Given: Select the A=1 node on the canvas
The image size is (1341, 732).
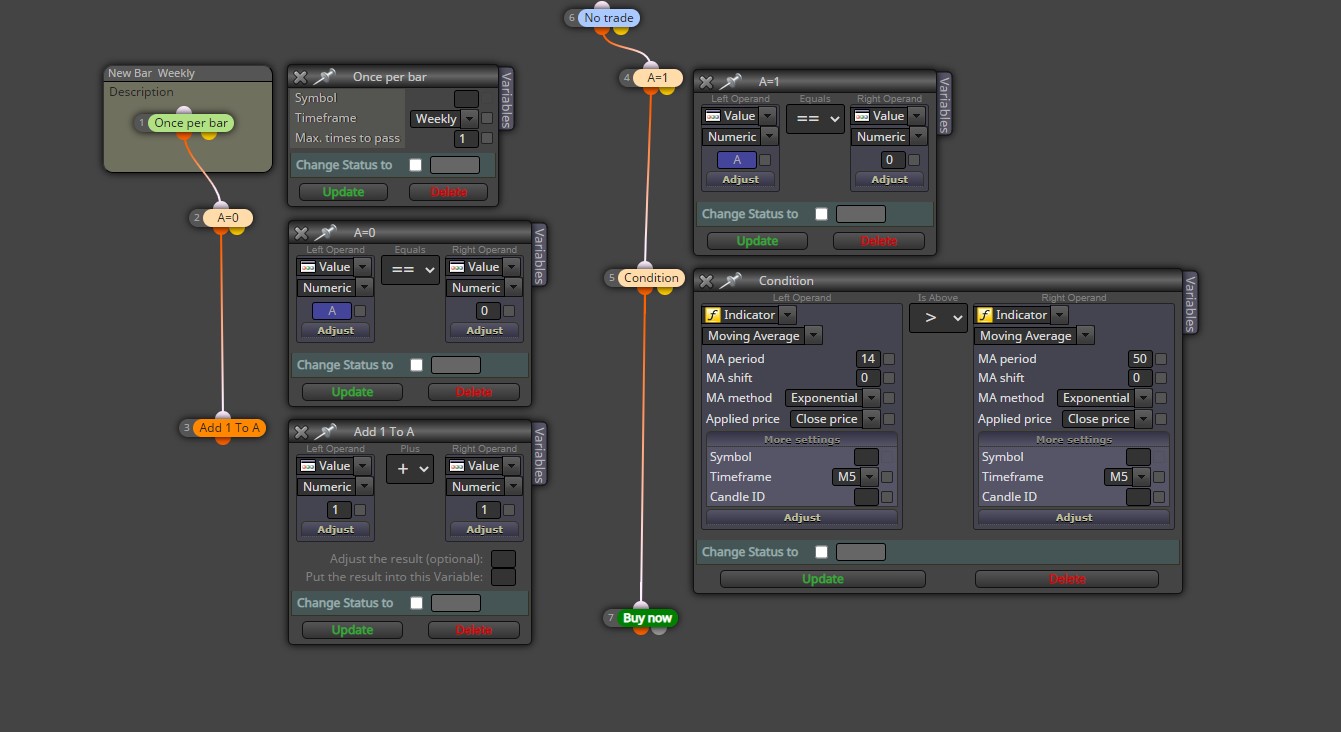Looking at the screenshot, I should [657, 77].
